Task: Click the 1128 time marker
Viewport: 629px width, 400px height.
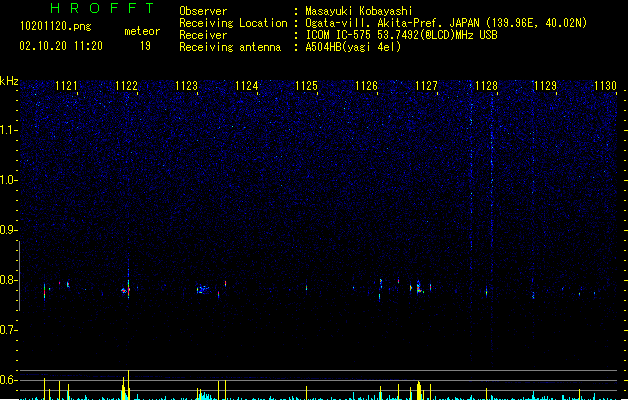Action: pos(486,86)
